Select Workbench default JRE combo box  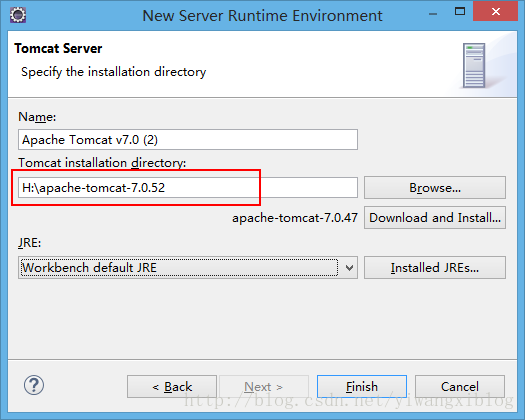(x=188, y=268)
